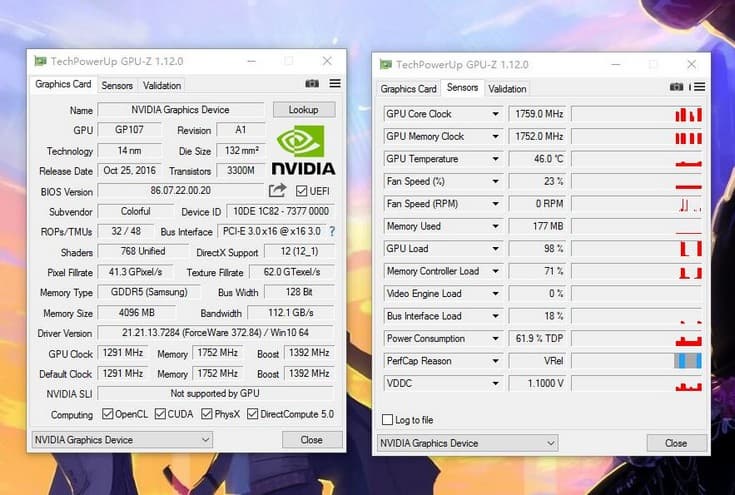Click the Name field NVIDIA Graphics Device
This screenshot has width=735, height=495.
point(180,110)
